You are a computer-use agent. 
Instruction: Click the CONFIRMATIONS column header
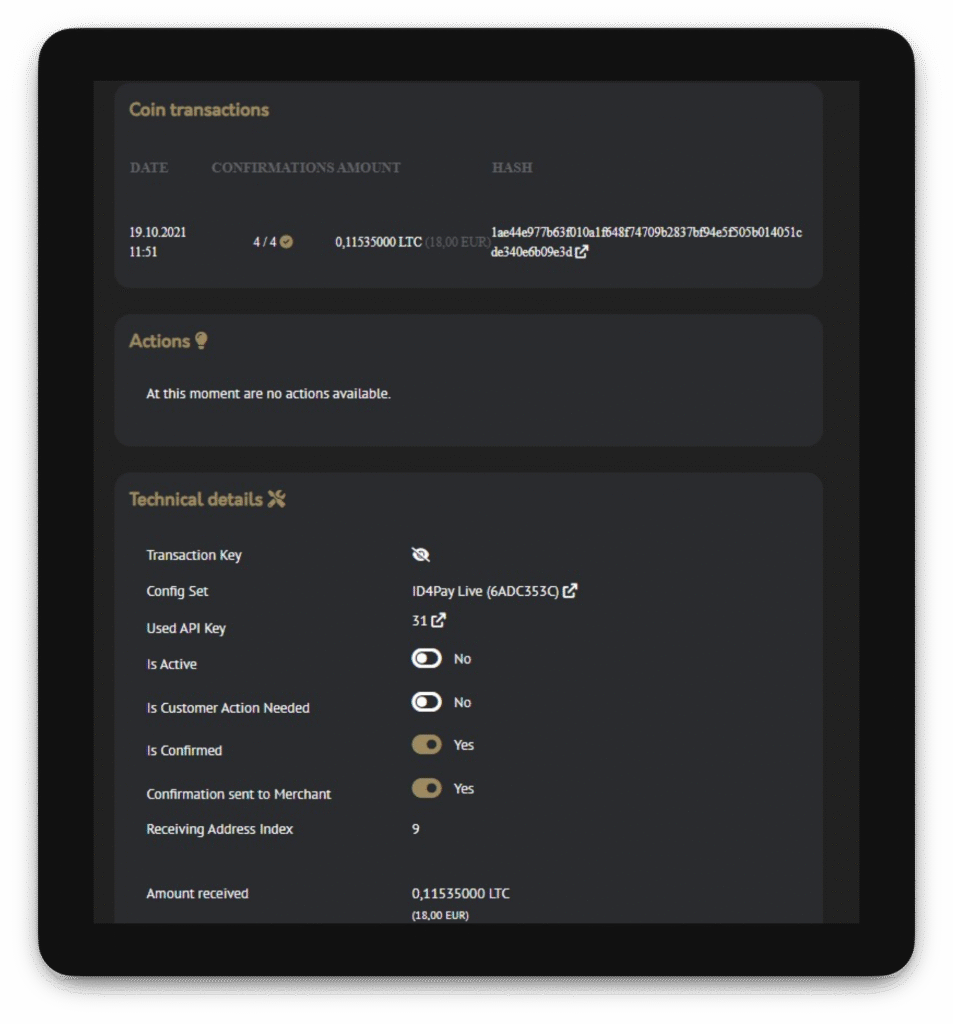tap(272, 168)
